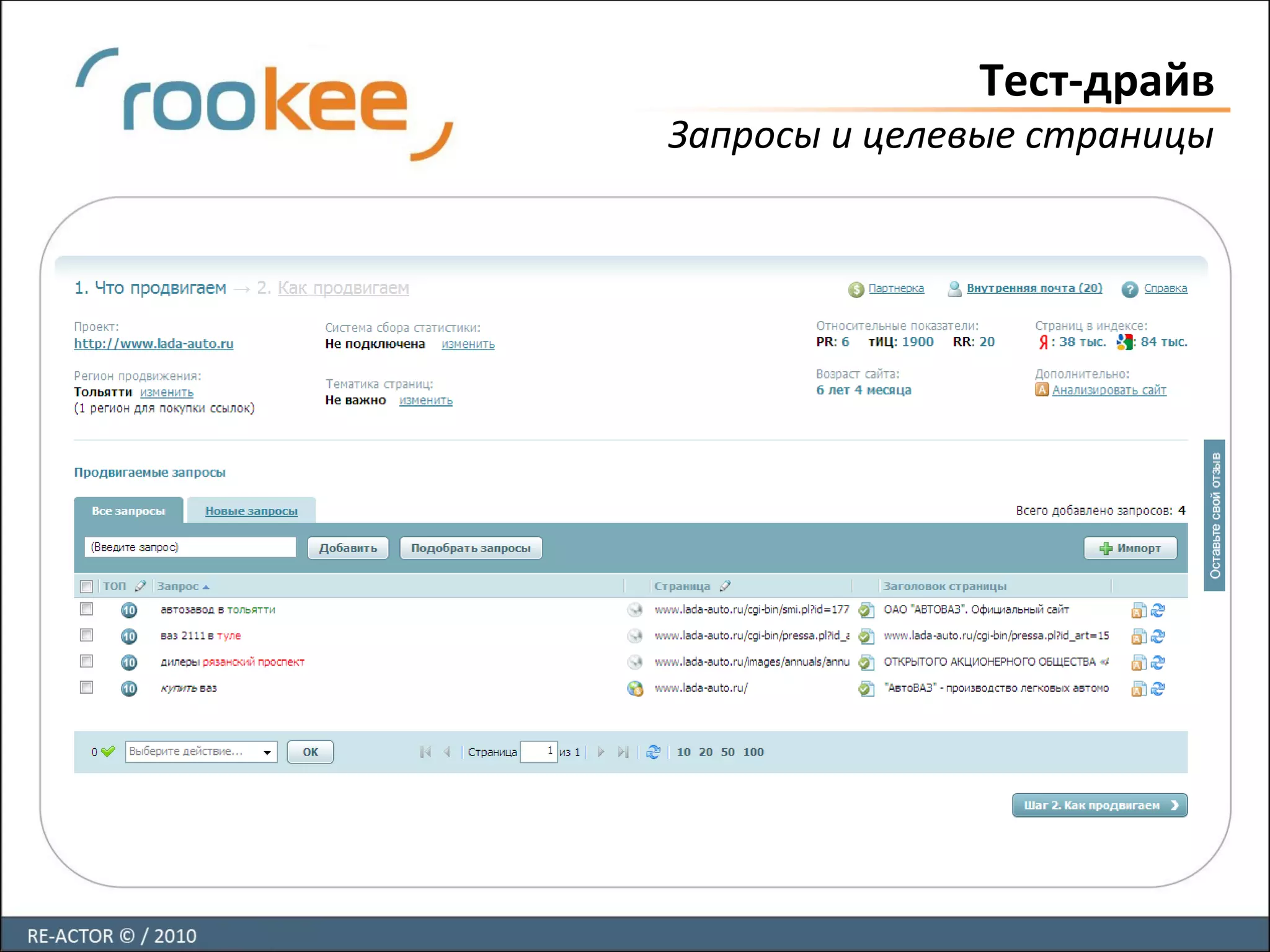This screenshot has height=952, width=1270.
Task: Click page analysis icon in ОТКРЫТОГО АКЦИОНЕРНОГО ОБЩЕСТВА row
Action: [1139, 663]
